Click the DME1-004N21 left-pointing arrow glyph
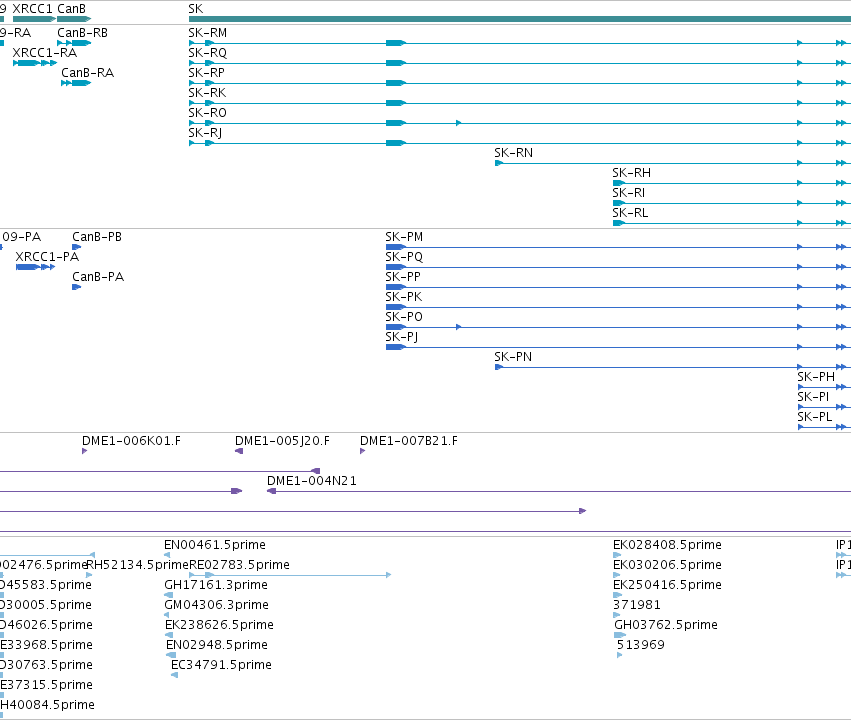 pyautogui.click(x=271, y=491)
